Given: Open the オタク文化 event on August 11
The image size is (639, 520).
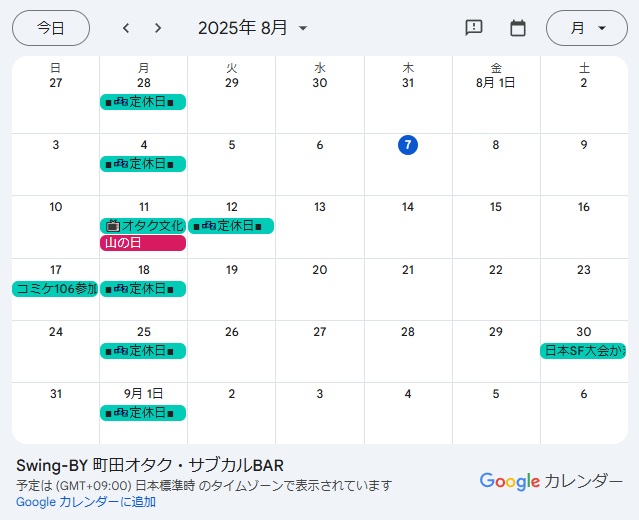Looking at the screenshot, I should [x=143, y=226].
